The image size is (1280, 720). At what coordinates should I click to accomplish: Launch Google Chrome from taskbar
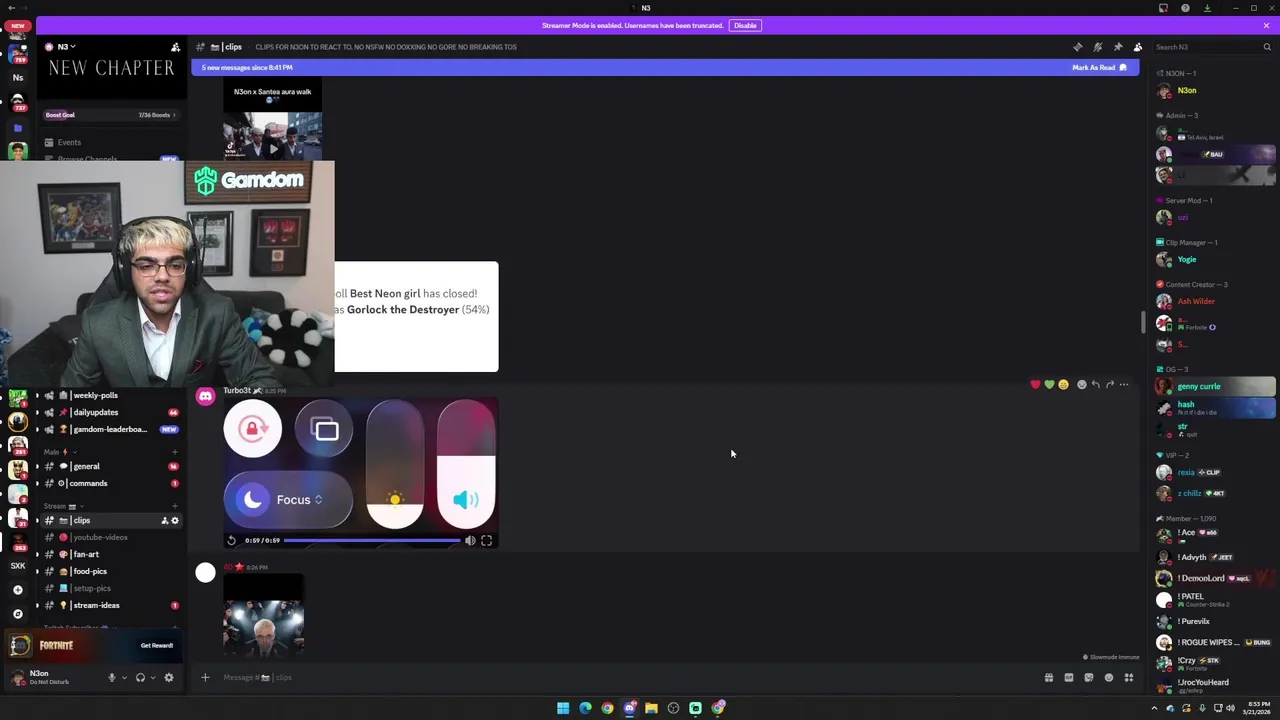(607, 708)
